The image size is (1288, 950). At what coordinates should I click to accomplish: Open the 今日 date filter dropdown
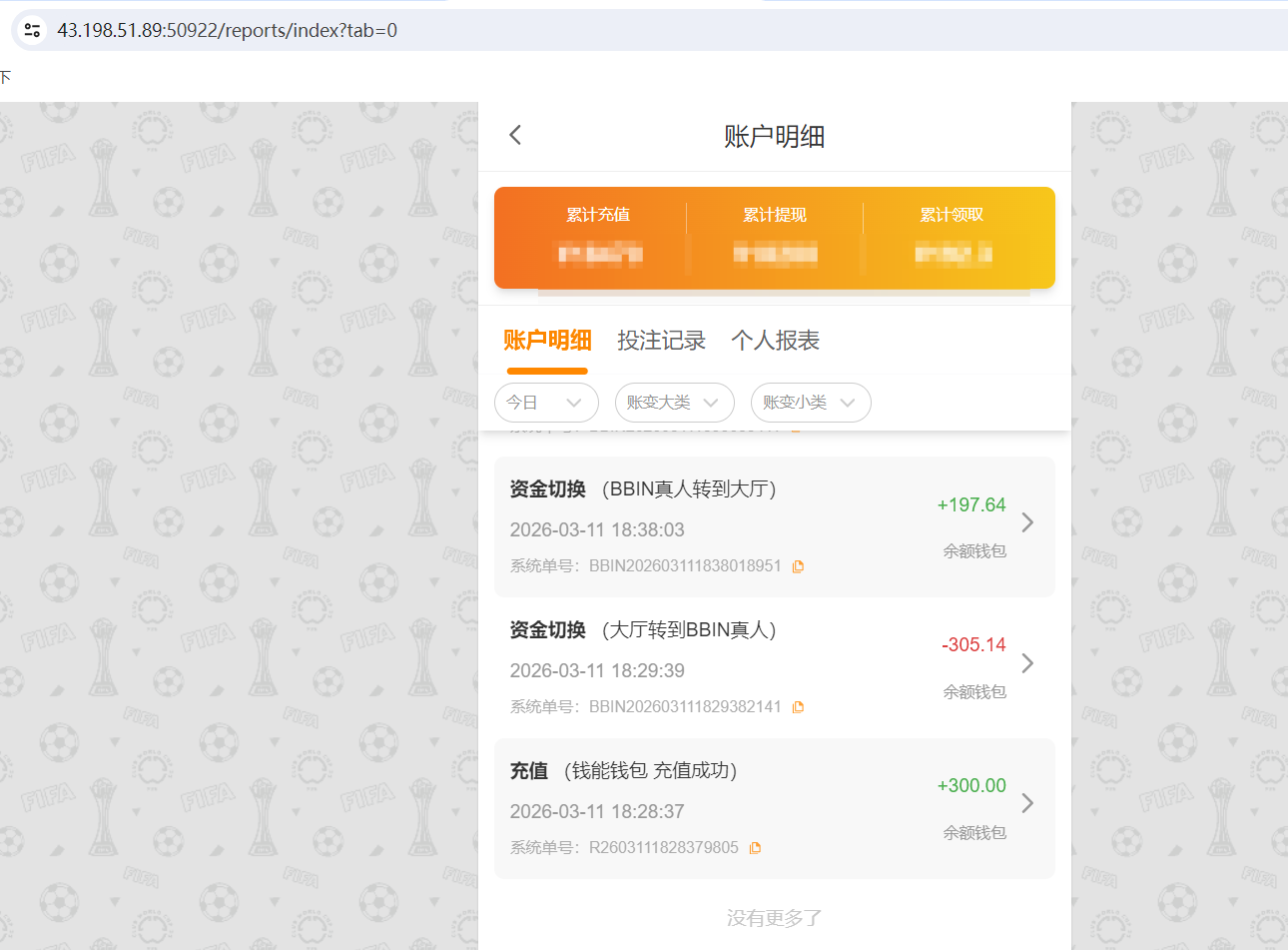tap(546, 402)
